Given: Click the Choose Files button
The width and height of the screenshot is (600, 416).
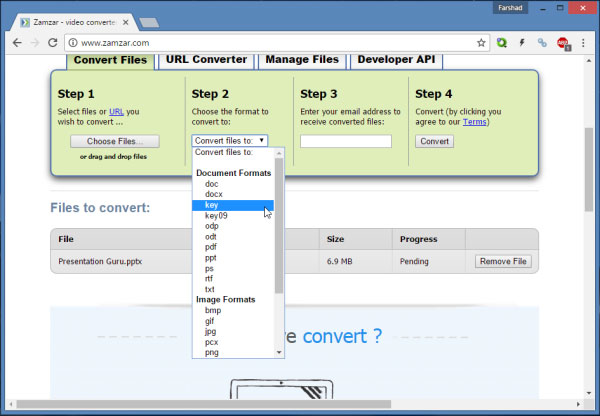Looking at the screenshot, I should (115, 141).
